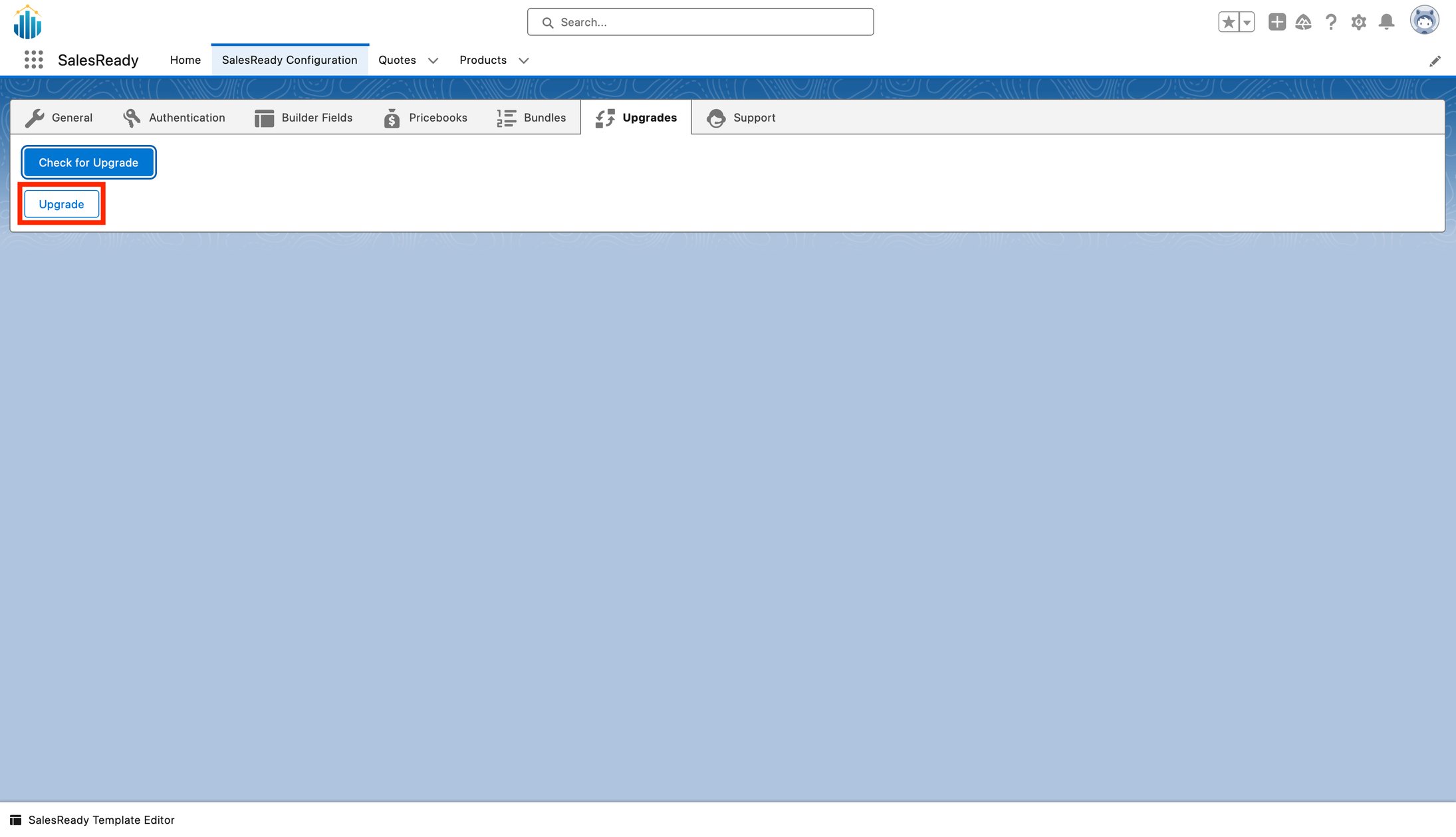This screenshot has height=837, width=1456.
Task: Click inside the Search field
Action: [700, 21]
